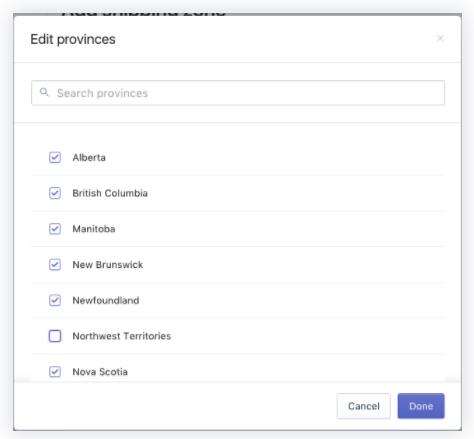Screen dimensions: 474x439
Task: Click the Newfoundland province label
Action: [106, 300]
